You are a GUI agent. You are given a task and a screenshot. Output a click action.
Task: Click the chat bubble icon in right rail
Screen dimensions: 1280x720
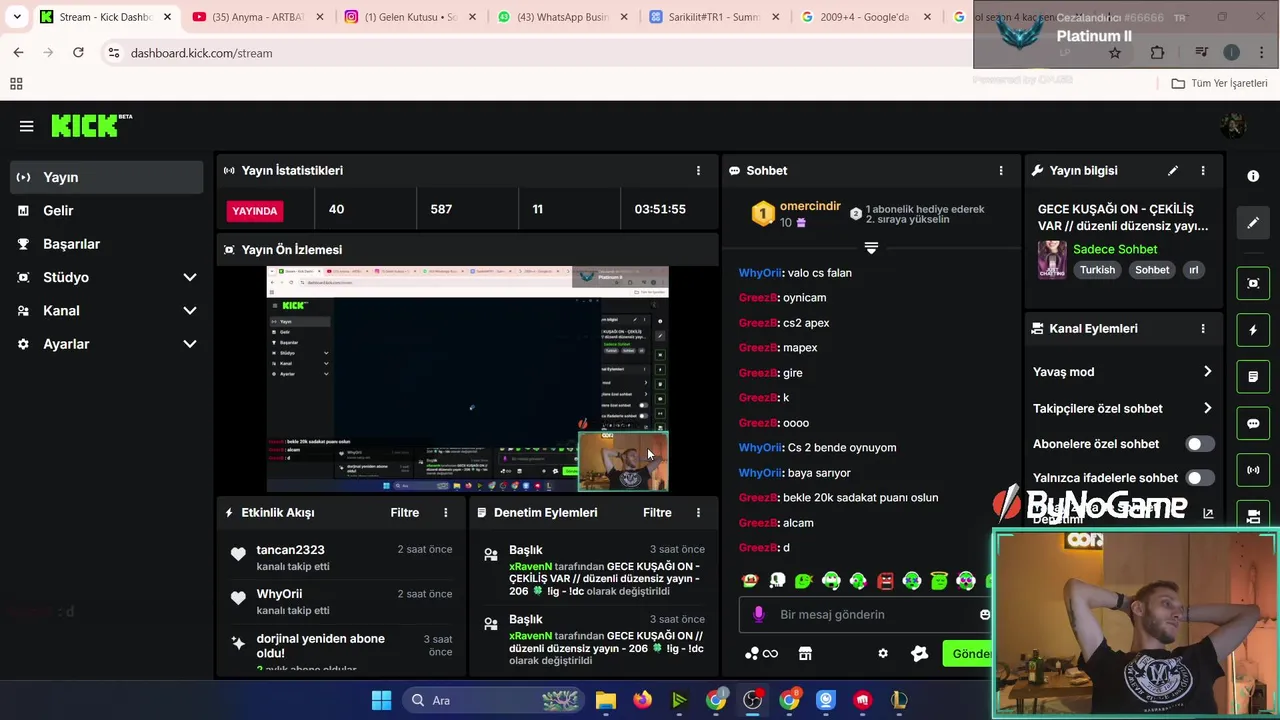pyautogui.click(x=1253, y=423)
